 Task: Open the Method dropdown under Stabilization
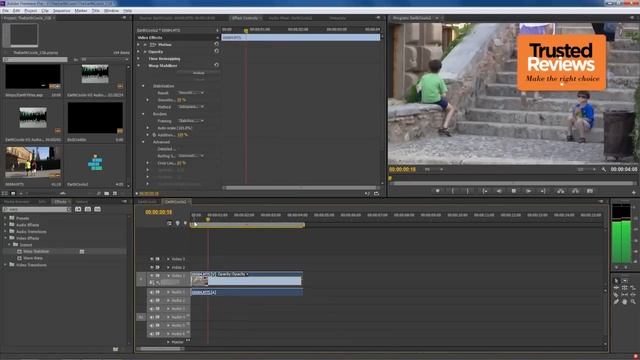[191, 107]
